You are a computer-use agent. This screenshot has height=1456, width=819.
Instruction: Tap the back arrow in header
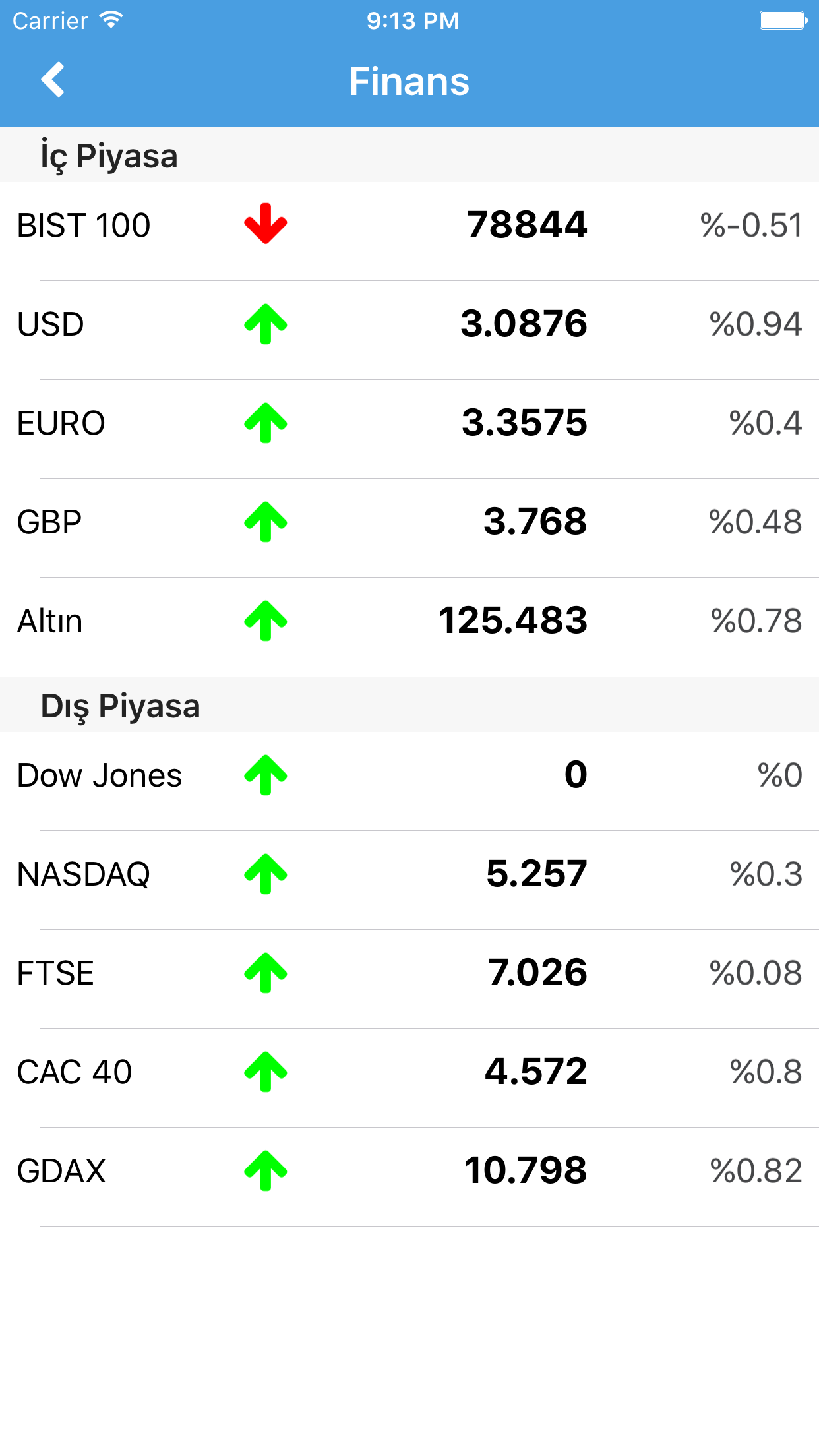click(x=53, y=80)
